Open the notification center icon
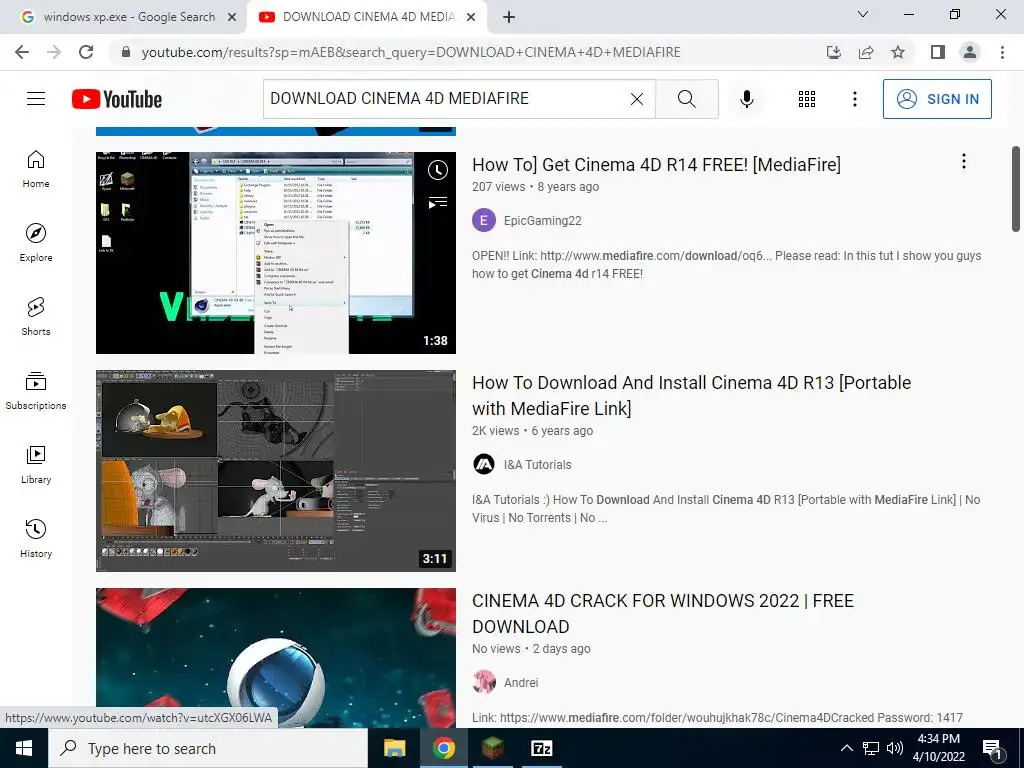Image resolution: width=1024 pixels, height=768 pixels. 992,748
